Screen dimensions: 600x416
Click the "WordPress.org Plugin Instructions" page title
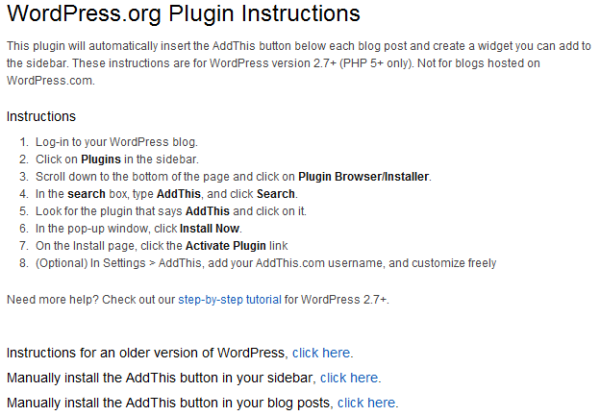point(183,15)
